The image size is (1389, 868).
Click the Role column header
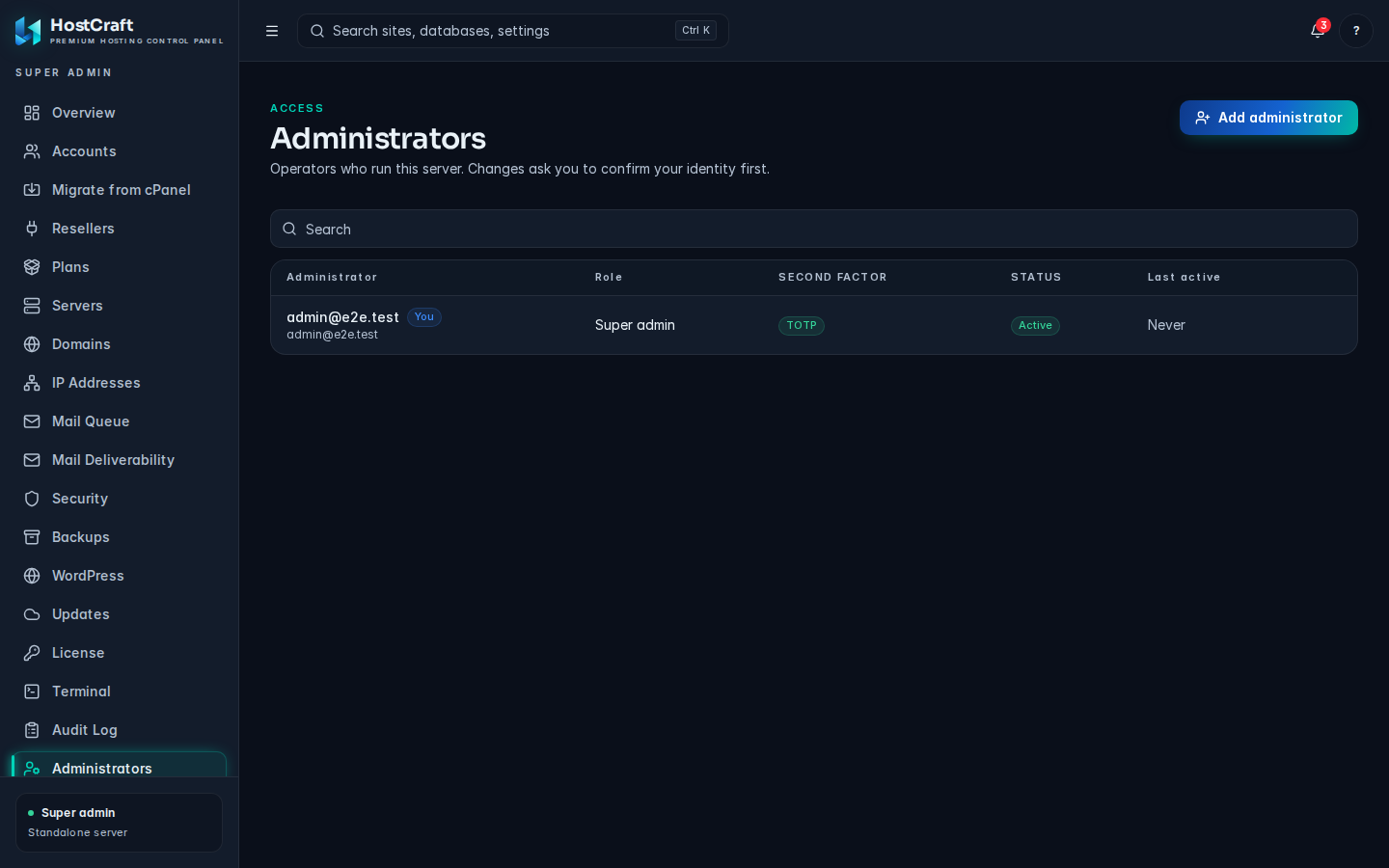609,278
